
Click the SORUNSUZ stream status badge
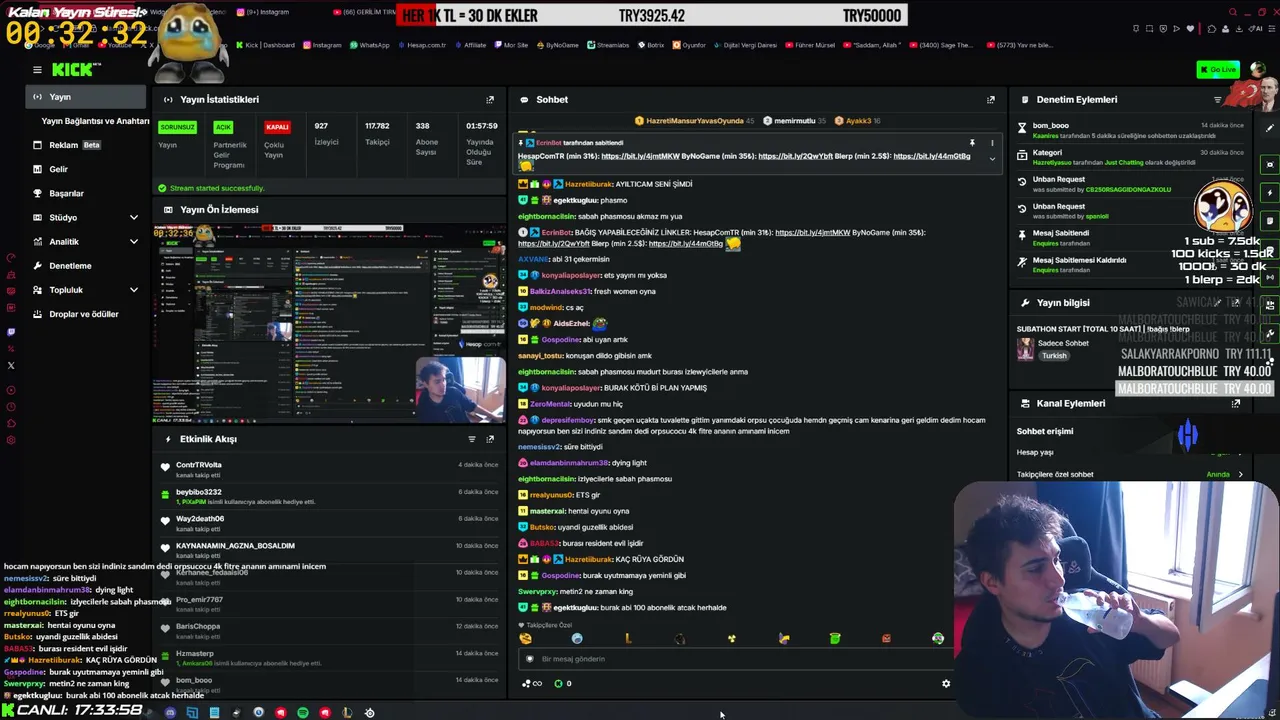pos(177,127)
